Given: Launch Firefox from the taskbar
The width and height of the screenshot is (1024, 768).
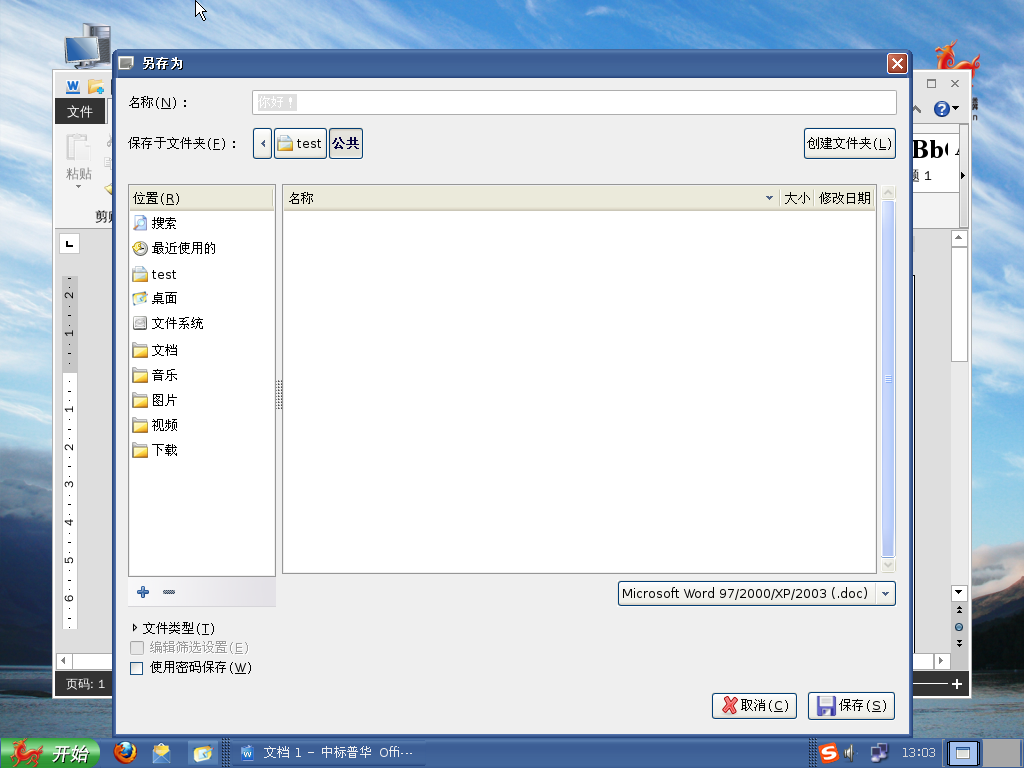Looking at the screenshot, I should pos(125,752).
